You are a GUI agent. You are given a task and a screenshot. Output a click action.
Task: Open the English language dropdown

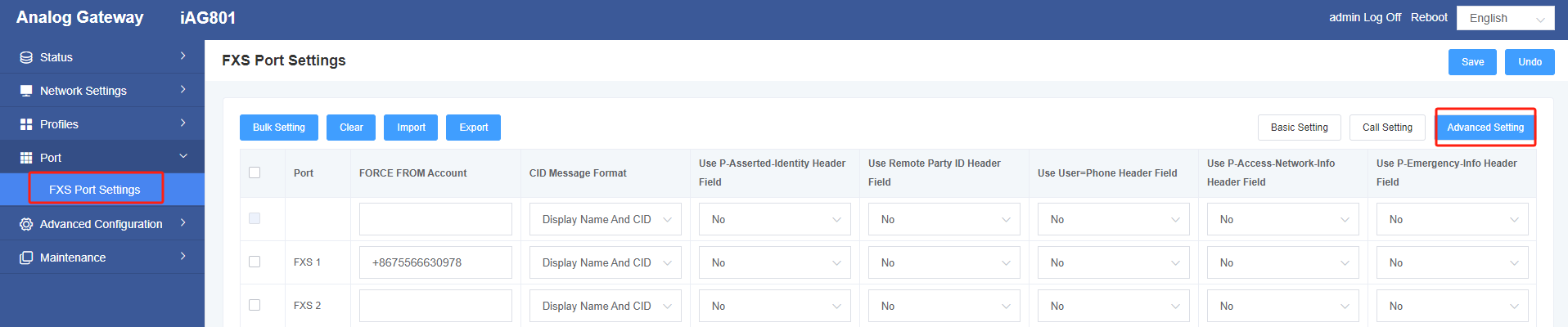pos(1505,18)
